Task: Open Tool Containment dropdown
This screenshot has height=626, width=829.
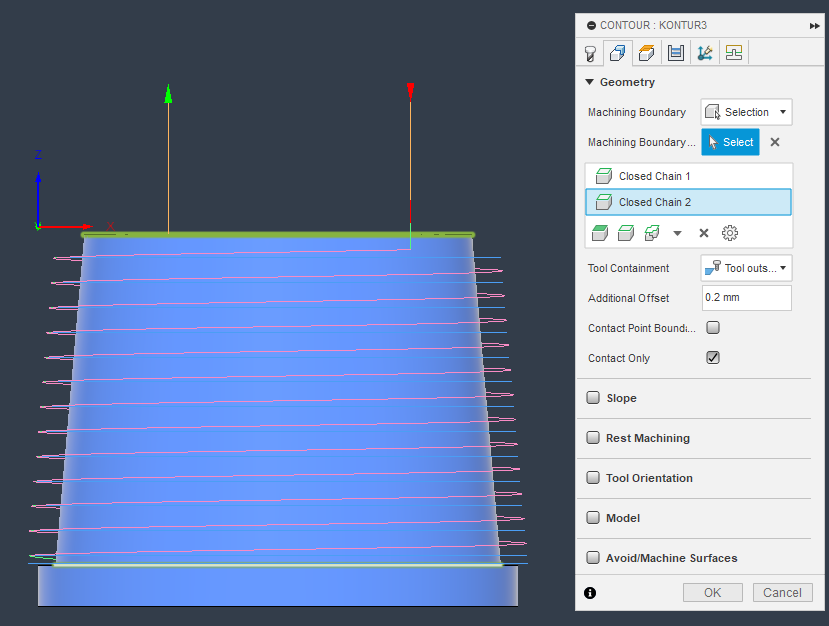Action: pyautogui.click(x=747, y=268)
